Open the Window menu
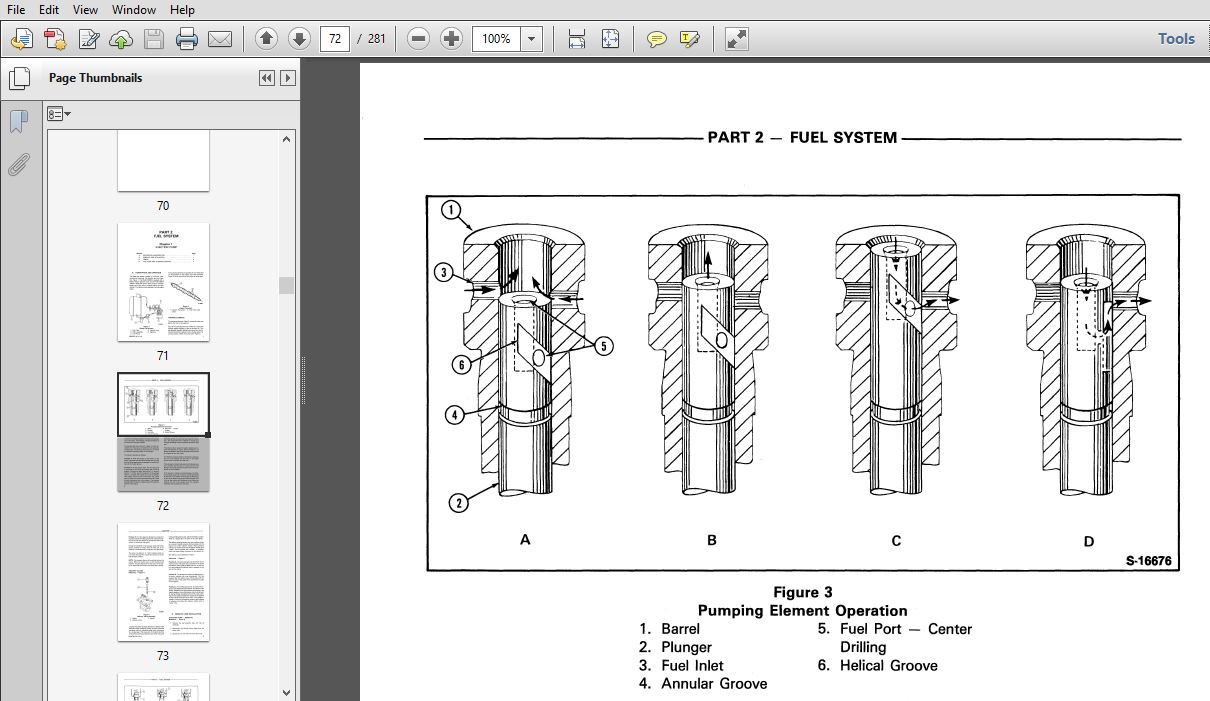 coord(133,9)
